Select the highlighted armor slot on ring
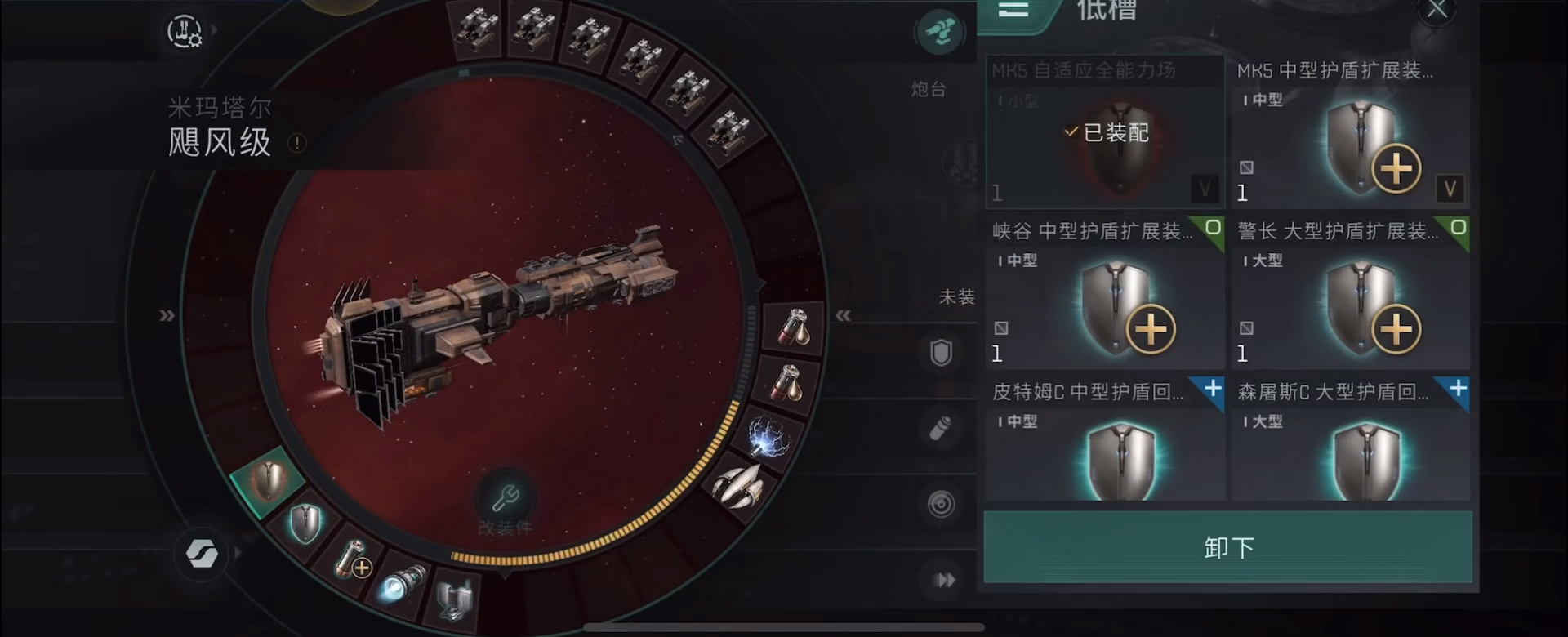 pyautogui.click(x=268, y=481)
